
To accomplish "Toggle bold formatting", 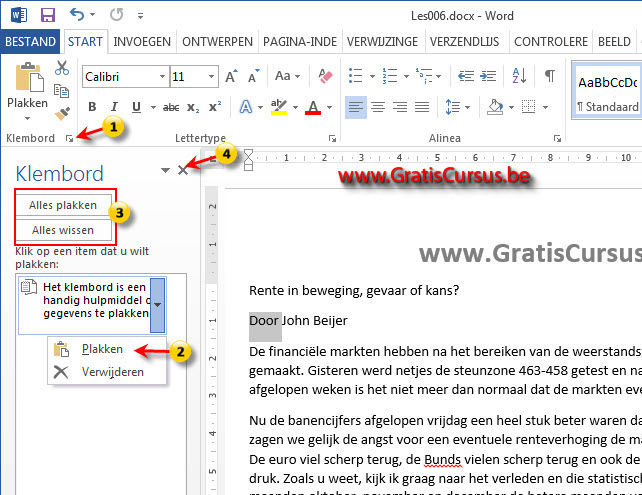I will (x=92, y=107).
